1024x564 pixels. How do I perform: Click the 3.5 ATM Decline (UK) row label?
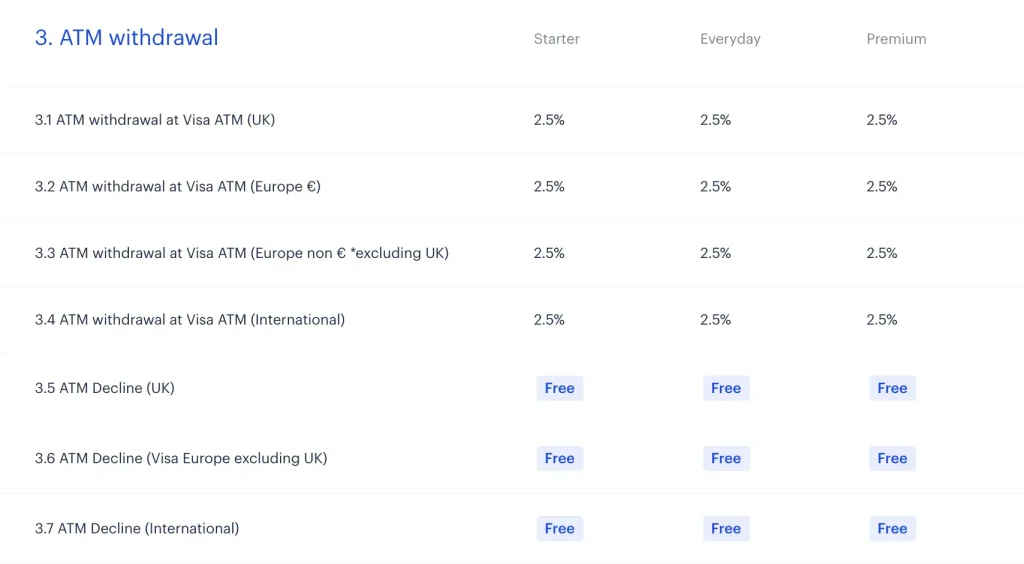pos(105,388)
